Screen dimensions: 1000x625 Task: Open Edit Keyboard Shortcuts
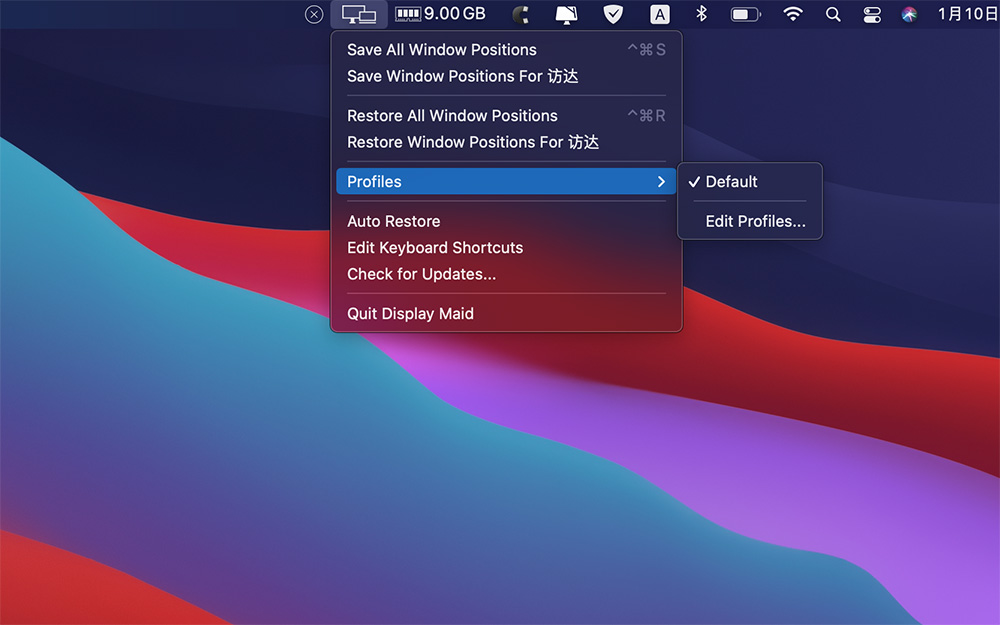coord(506,247)
